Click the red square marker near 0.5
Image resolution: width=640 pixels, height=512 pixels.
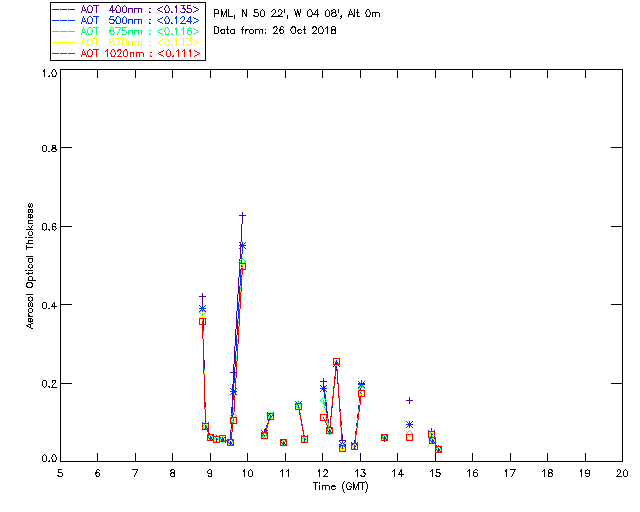(242, 266)
